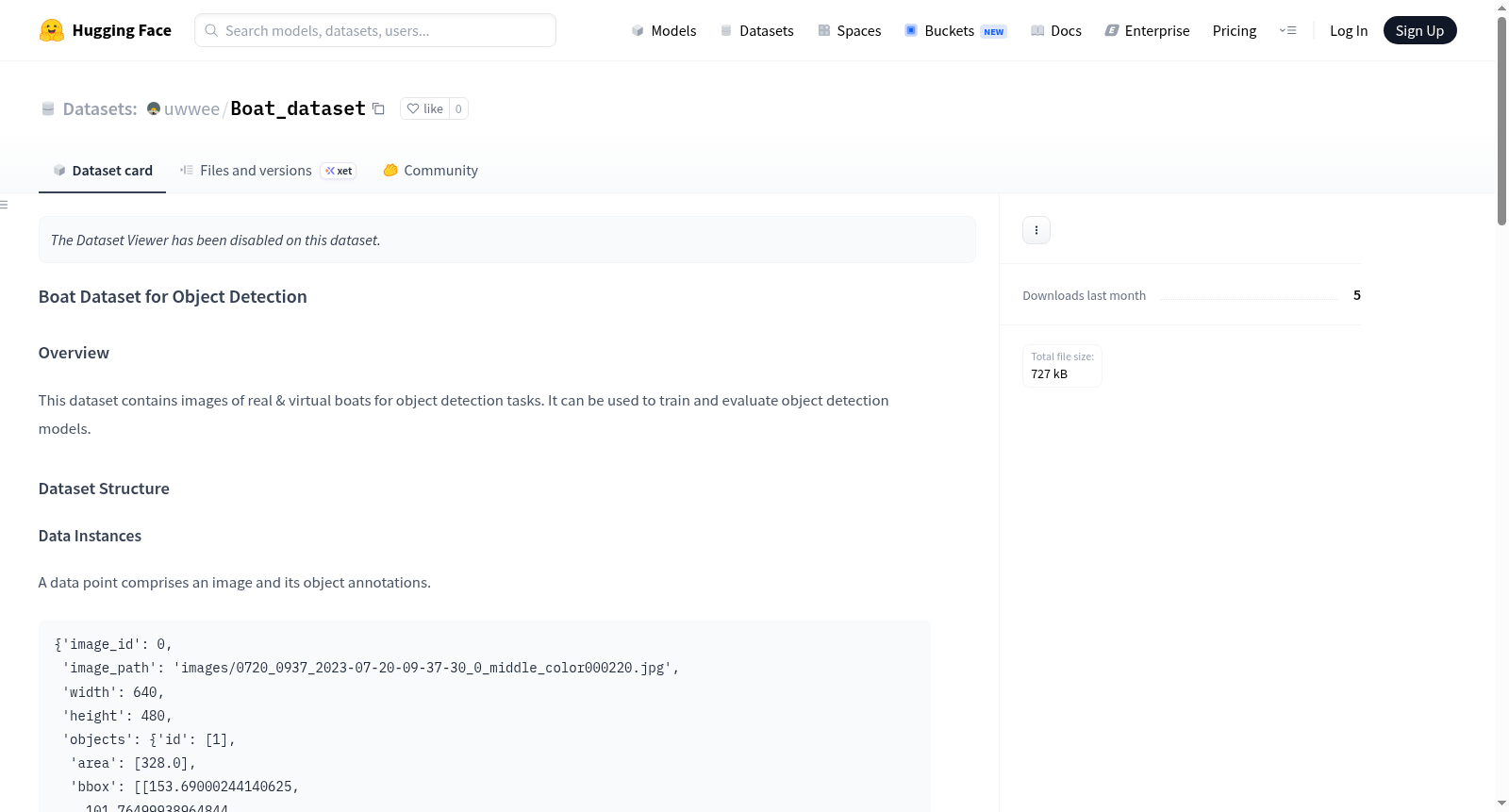Switch to the Files and versions tab
Image resolution: width=1509 pixels, height=812 pixels.
[268, 170]
